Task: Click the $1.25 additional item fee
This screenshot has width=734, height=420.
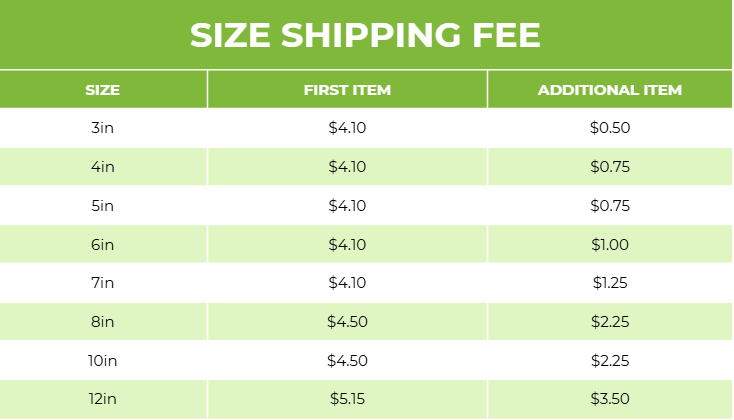Action: tap(609, 283)
